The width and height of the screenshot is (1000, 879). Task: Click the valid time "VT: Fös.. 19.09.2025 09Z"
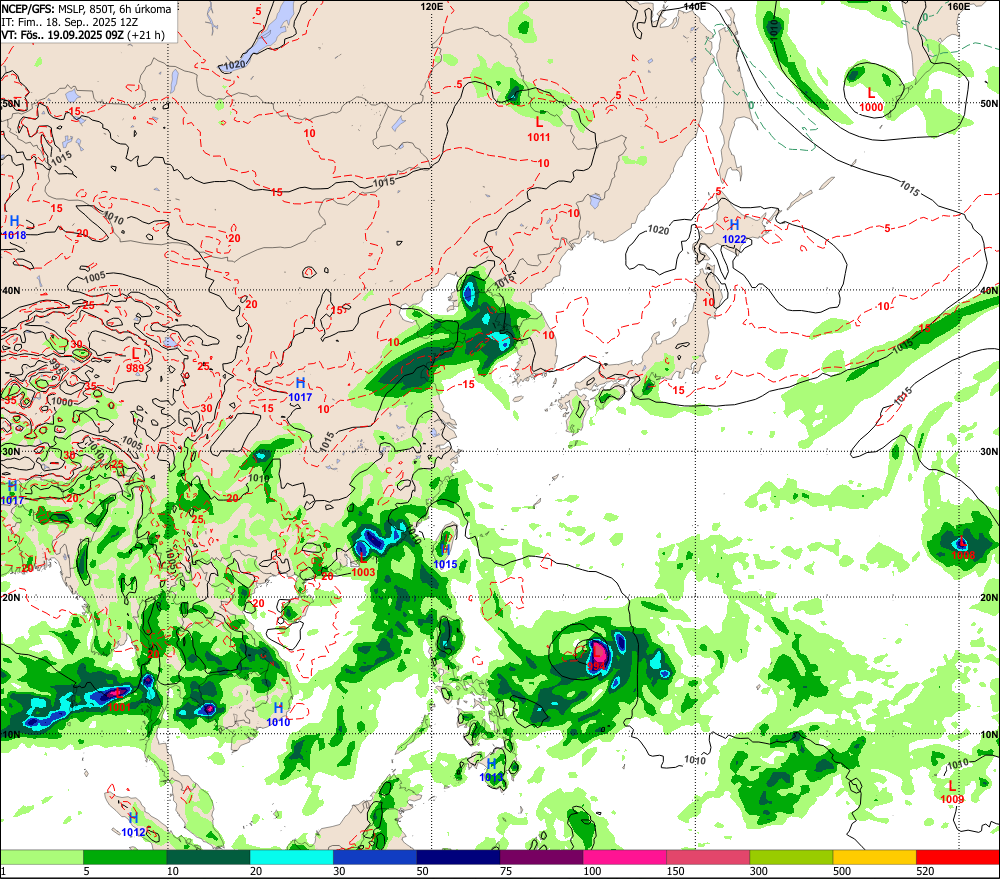[62, 34]
